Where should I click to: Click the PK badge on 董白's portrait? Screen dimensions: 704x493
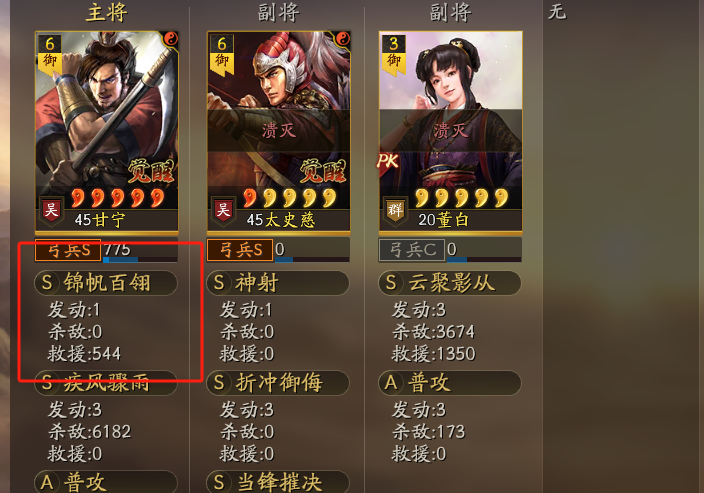point(388,160)
